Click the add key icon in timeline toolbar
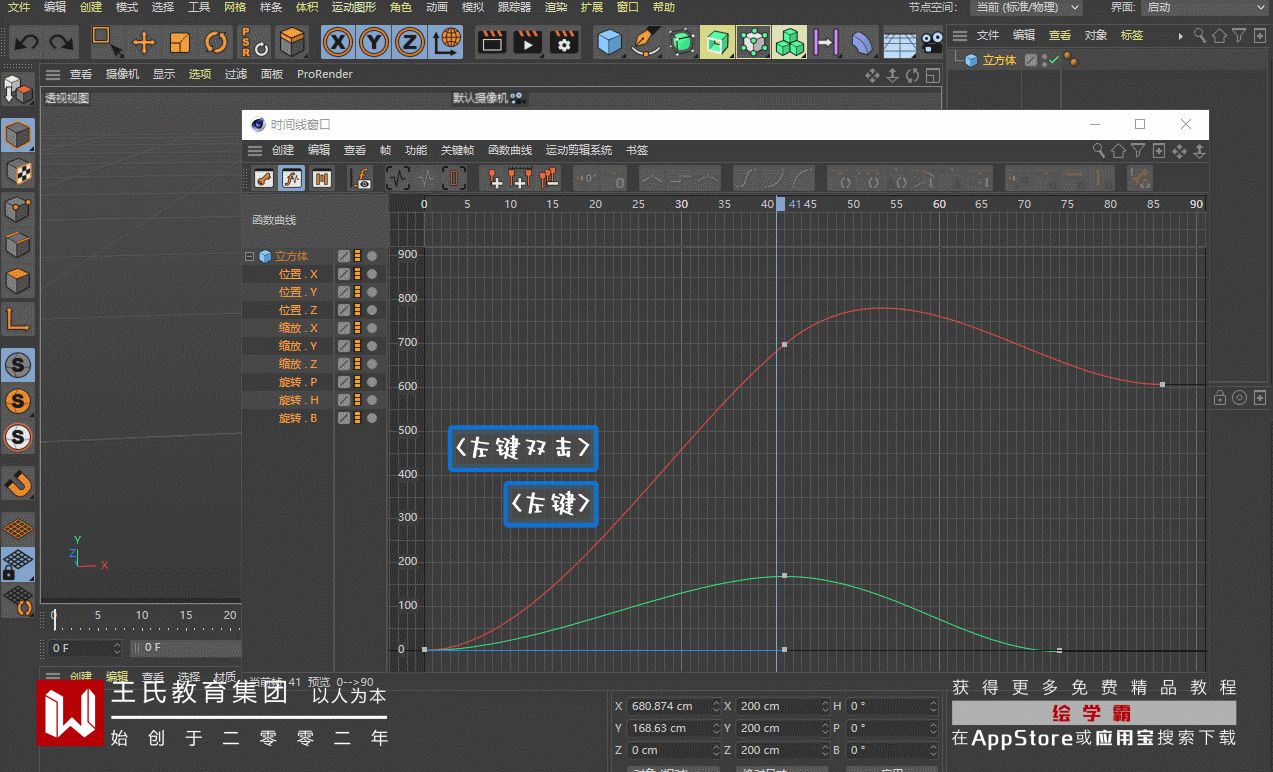The image size is (1273, 772). (494, 179)
